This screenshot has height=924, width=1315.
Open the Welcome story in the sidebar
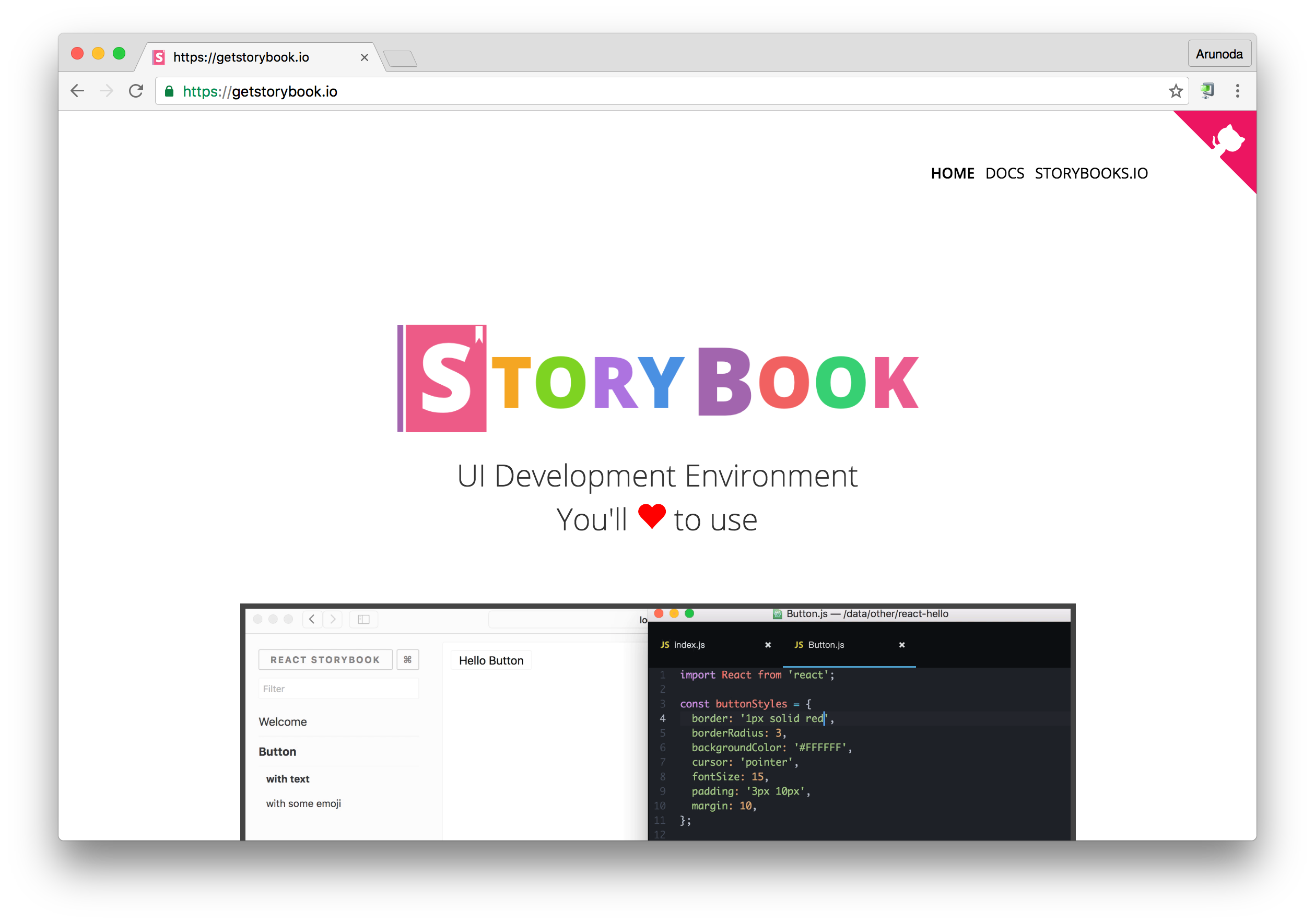pyautogui.click(x=283, y=721)
